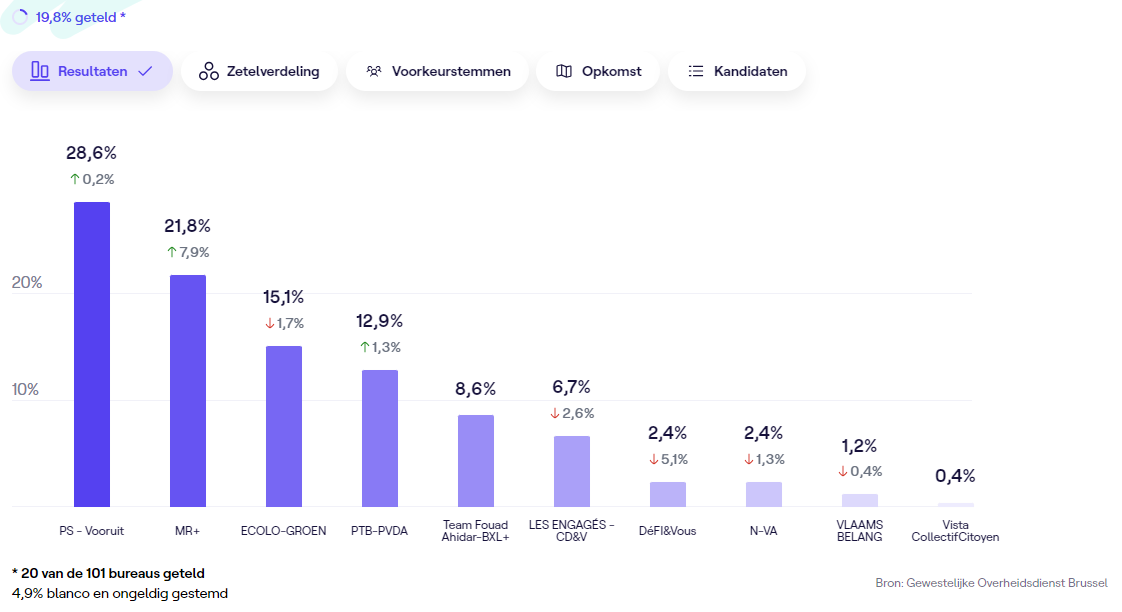Click the bar chart icon in Resultaten
The image size is (1122, 612).
[x=40, y=71]
